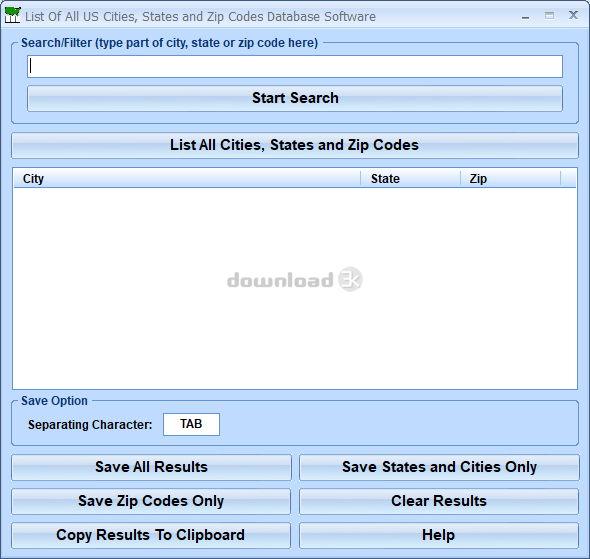Screen dimensions: 590x559
Task: Sort results by the City column header
Action: click(187, 178)
